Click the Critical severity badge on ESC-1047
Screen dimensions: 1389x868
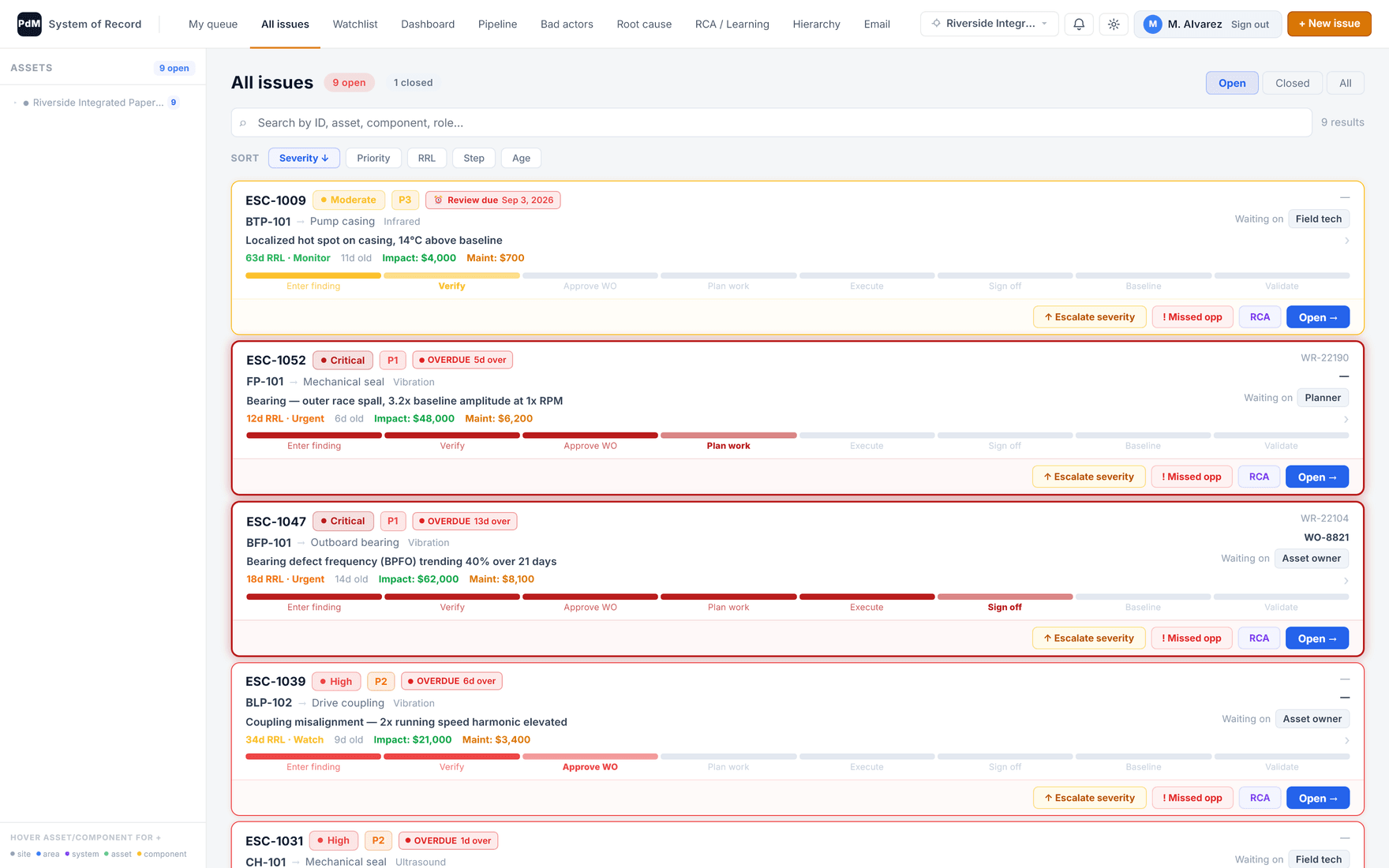pos(343,522)
